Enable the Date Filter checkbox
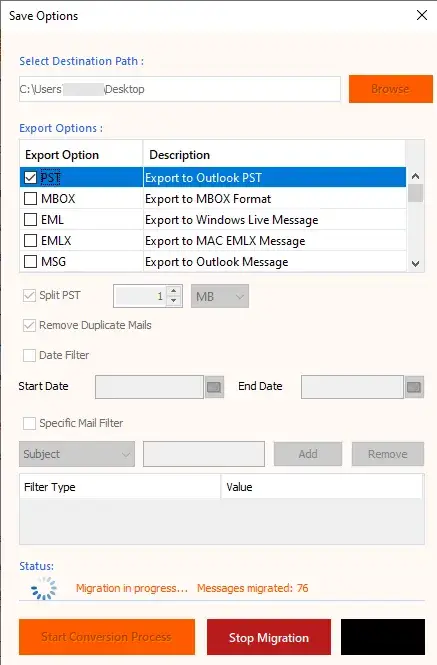This screenshot has height=665, width=437. 29,355
